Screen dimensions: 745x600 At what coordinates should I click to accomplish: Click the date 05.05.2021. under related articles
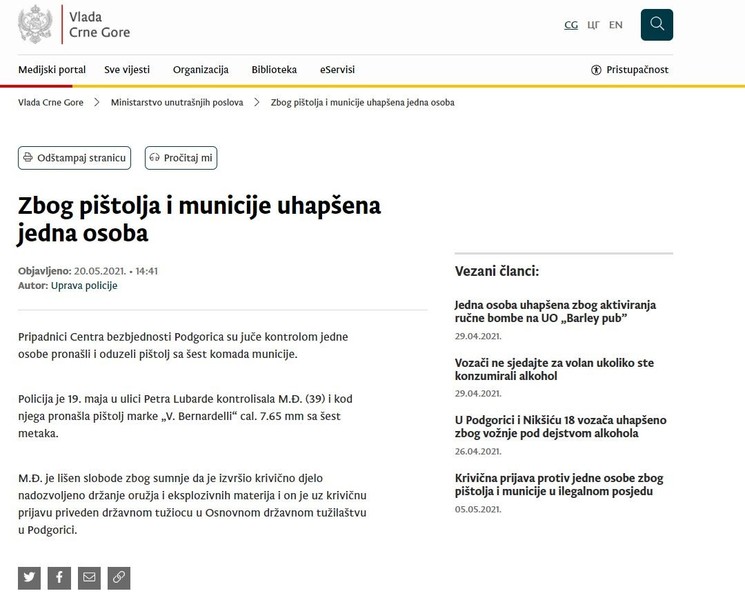click(x=478, y=509)
